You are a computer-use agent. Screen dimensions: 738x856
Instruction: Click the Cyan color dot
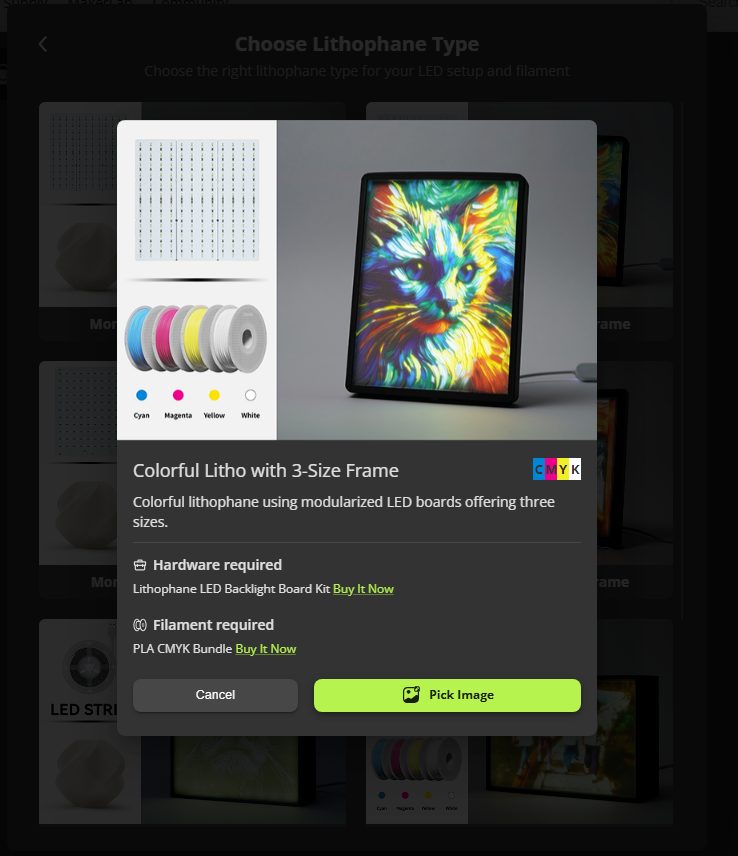coord(141,395)
